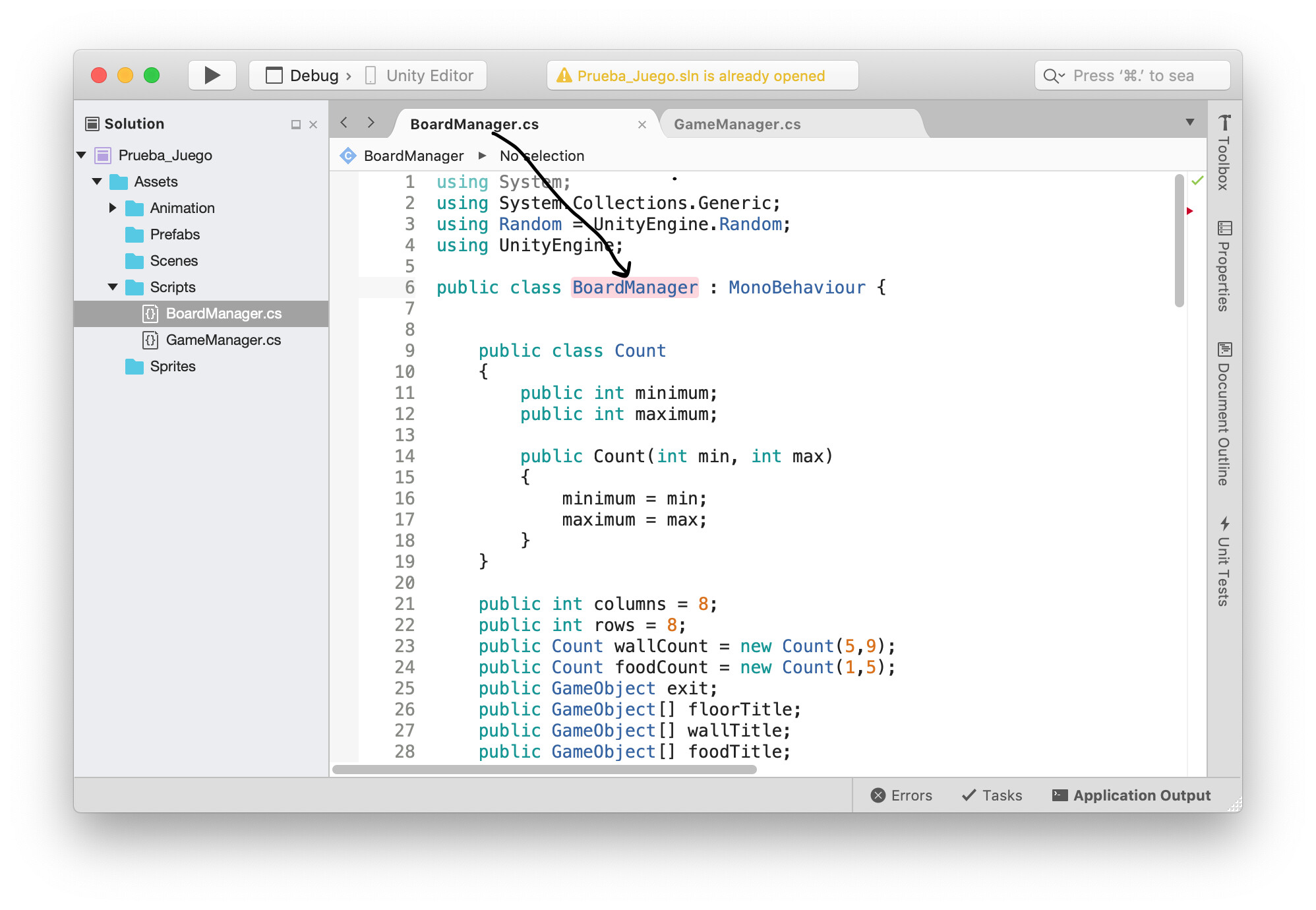Open the tab list dropdown arrow
This screenshot has height=910, width=1316.
click(x=1189, y=123)
